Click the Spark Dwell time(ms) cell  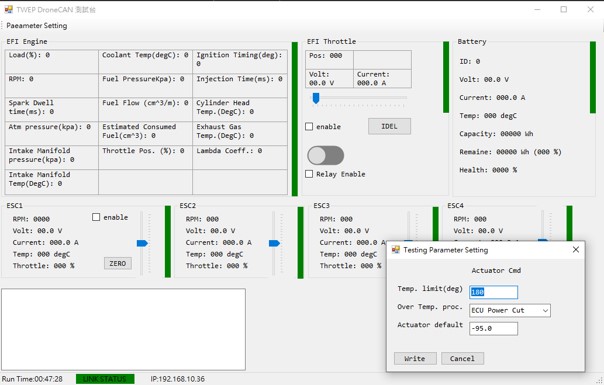(x=52, y=109)
